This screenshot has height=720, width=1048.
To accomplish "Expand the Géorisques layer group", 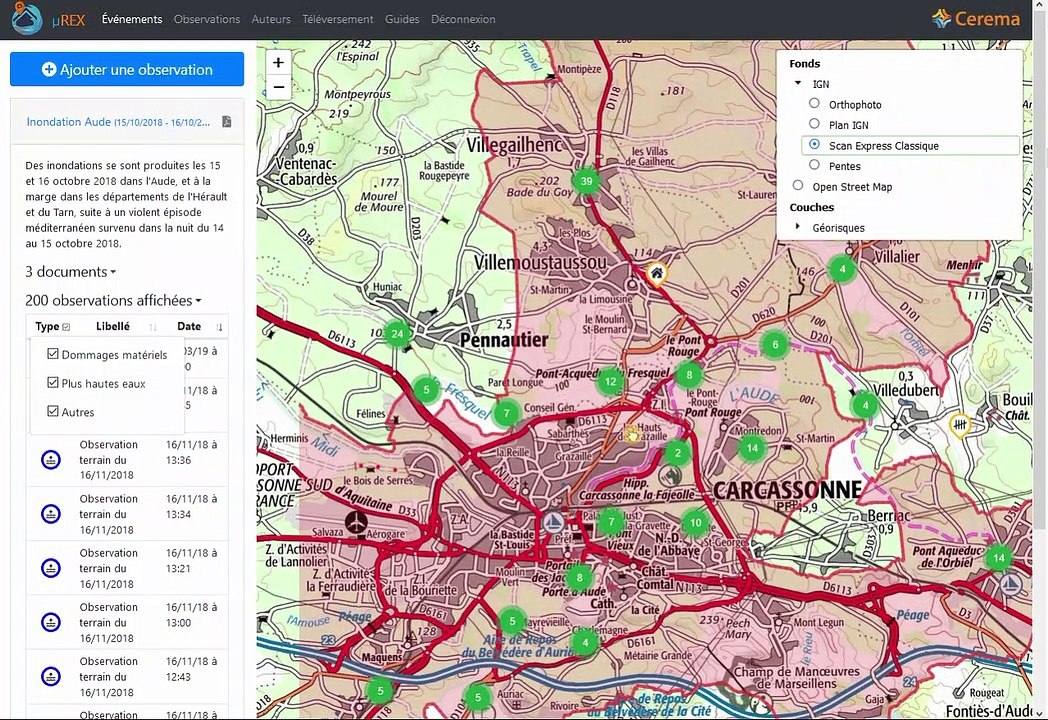I will point(798,227).
